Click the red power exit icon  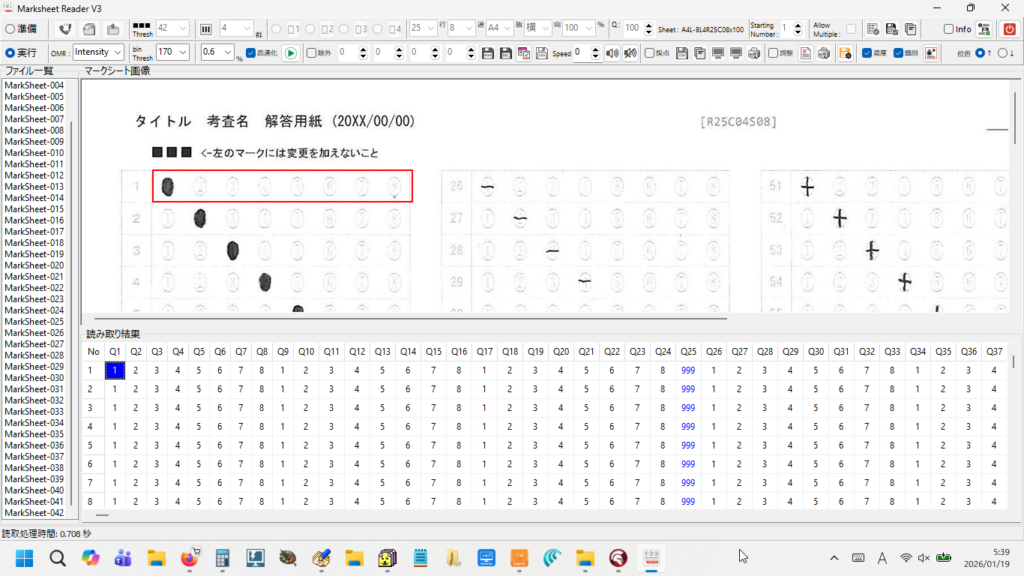click(x=1010, y=29)
